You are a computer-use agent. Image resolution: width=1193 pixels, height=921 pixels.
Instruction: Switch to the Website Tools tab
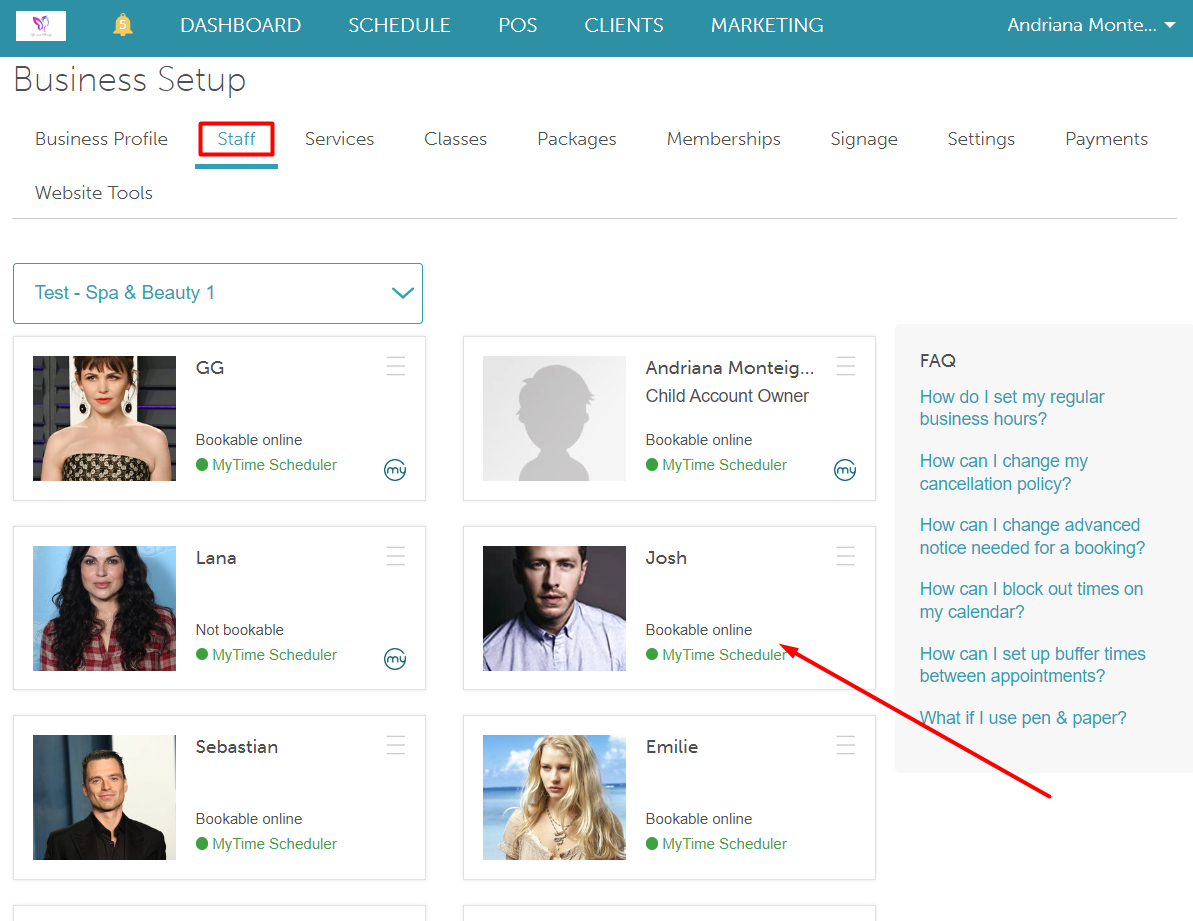click(94, 193)
